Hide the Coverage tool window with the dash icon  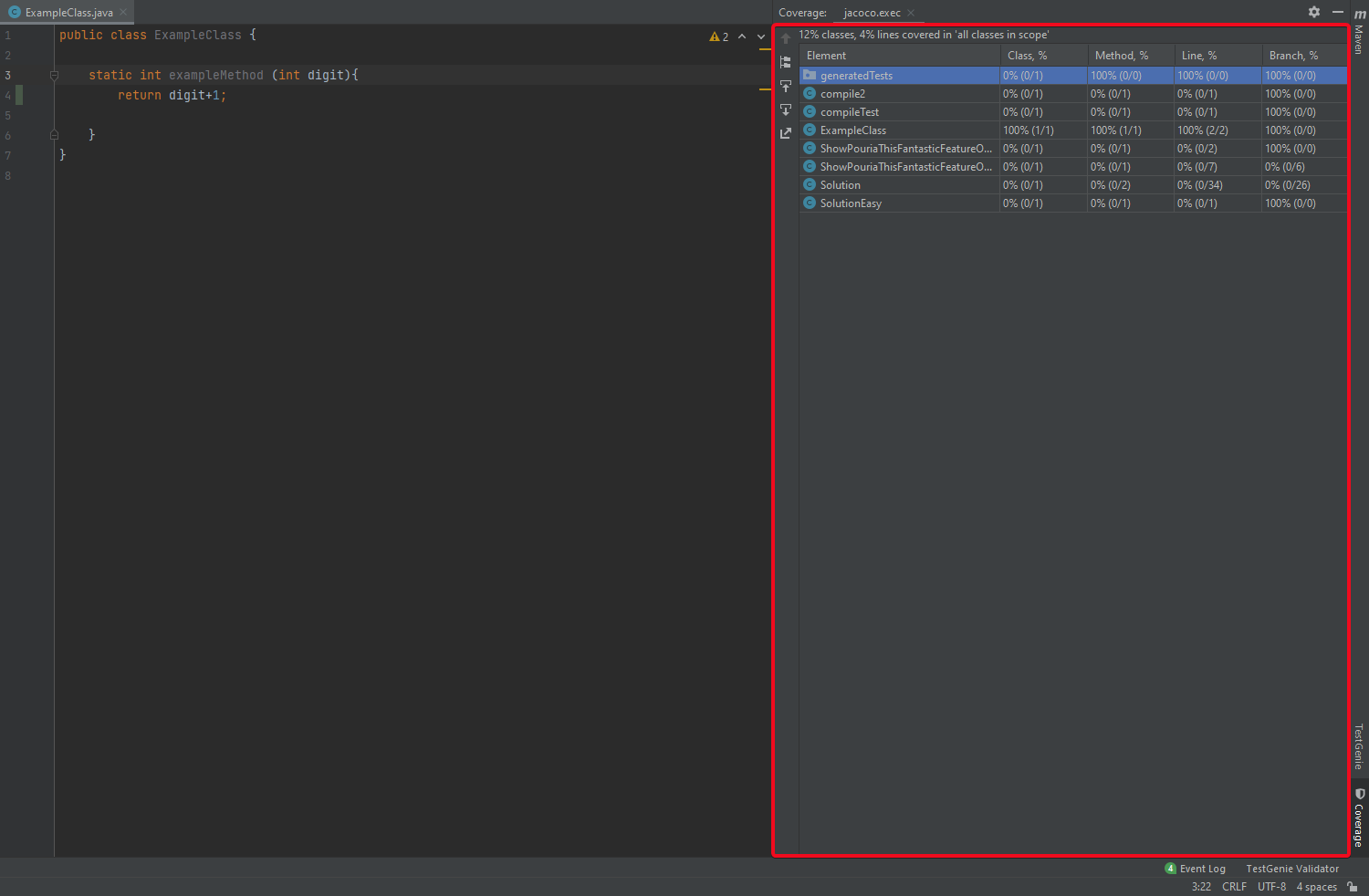click(1338, 12)
